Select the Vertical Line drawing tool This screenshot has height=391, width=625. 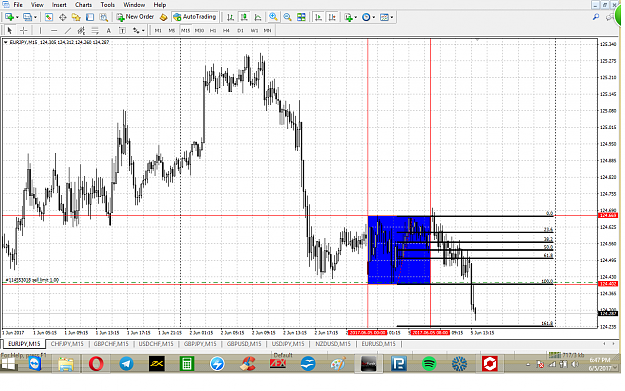40,30
